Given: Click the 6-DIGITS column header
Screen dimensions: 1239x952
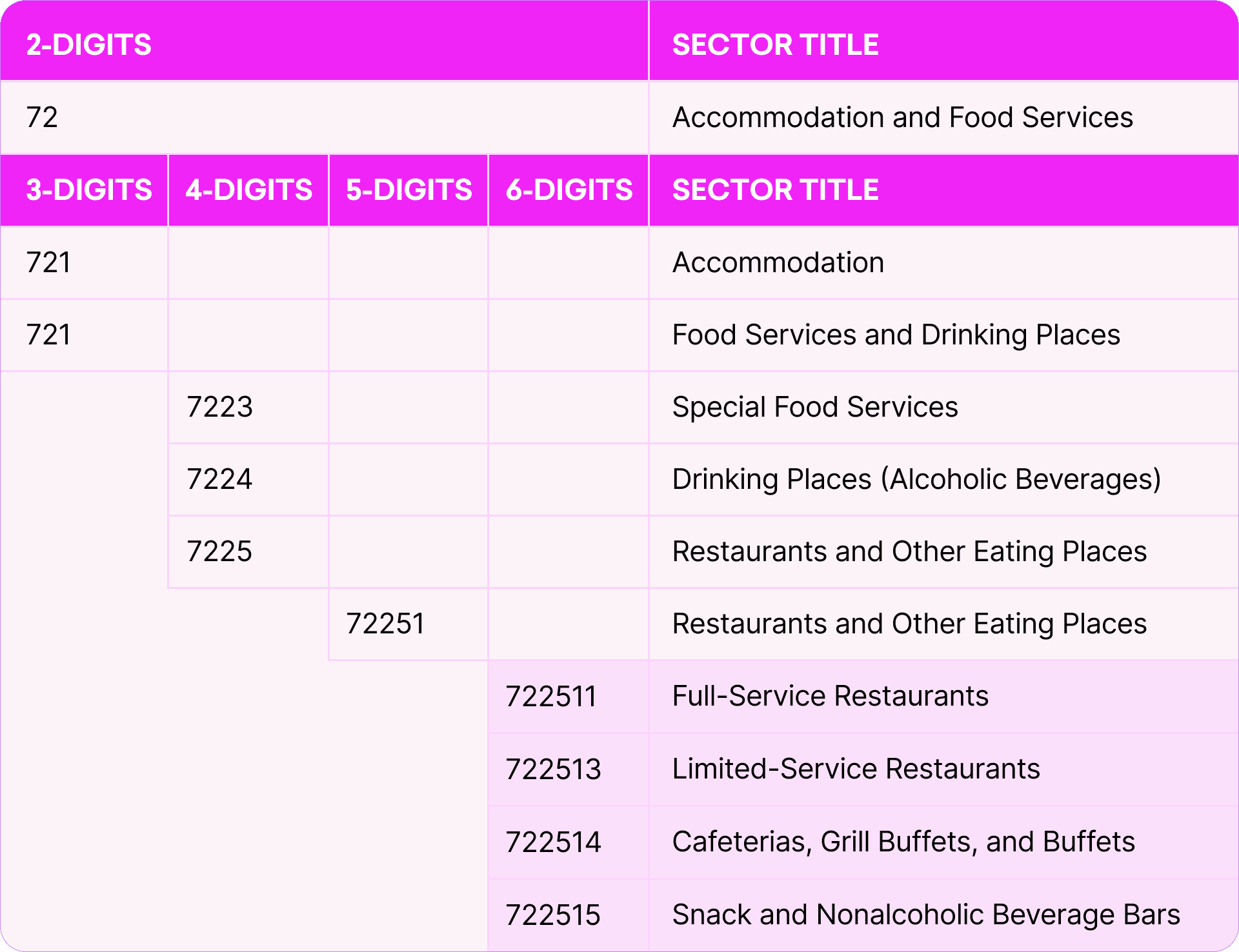Looking at the screenshot, I should [x=569, y=190].
